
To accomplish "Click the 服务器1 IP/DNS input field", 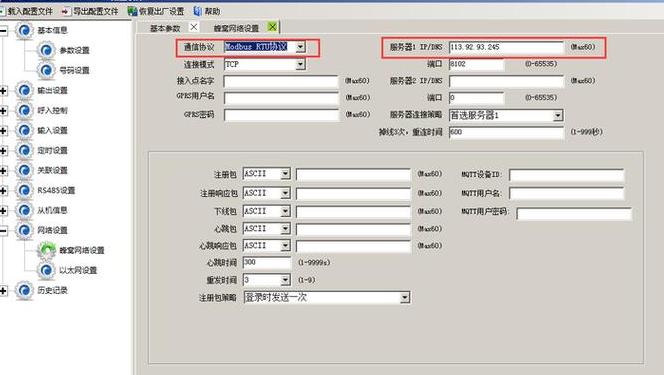I will click(x=506, y=47).
